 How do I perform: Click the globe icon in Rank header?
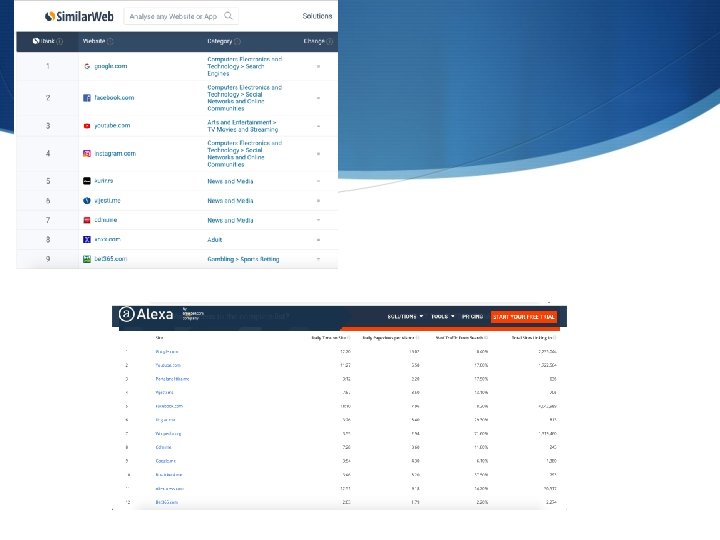coord(36,41)
